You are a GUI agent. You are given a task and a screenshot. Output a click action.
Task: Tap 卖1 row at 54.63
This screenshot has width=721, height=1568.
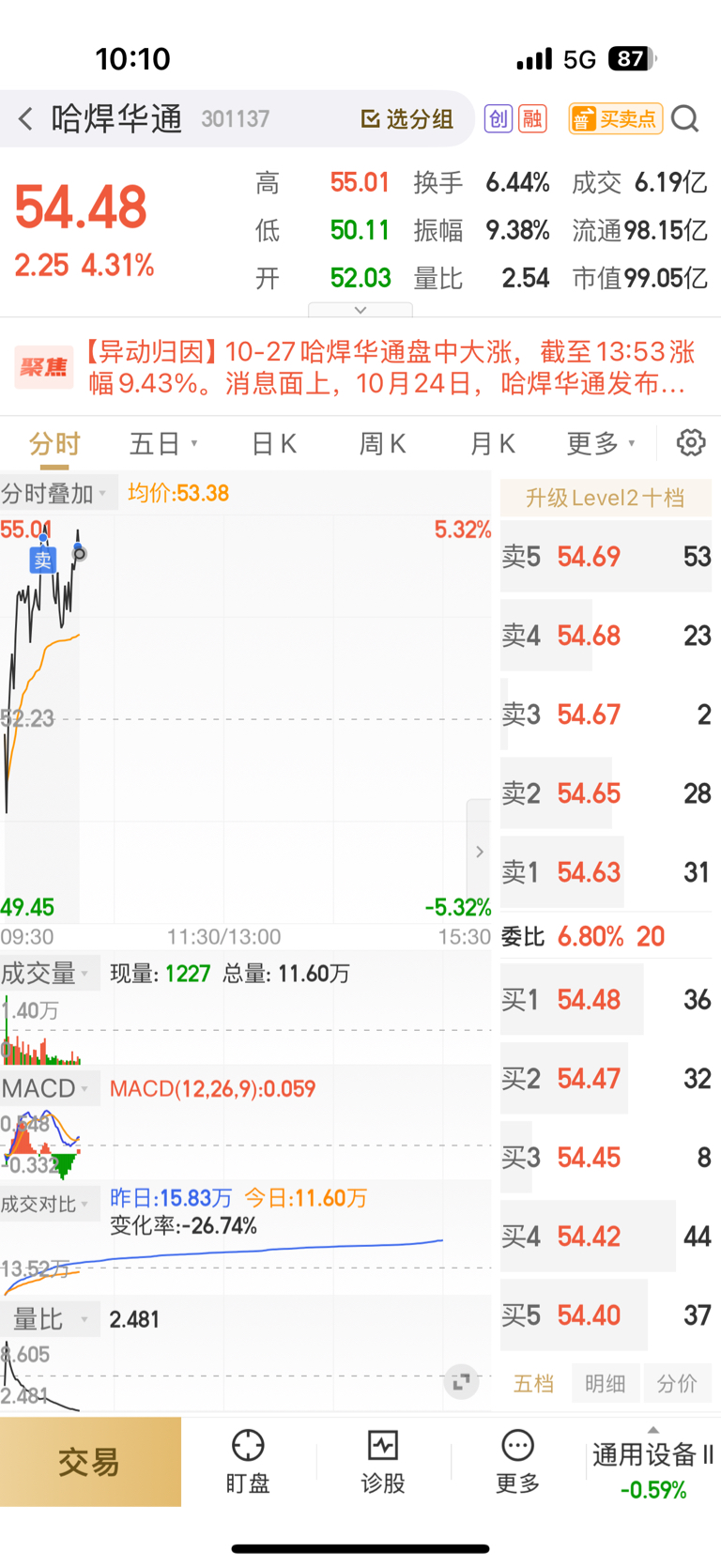[x=606, y=872]
